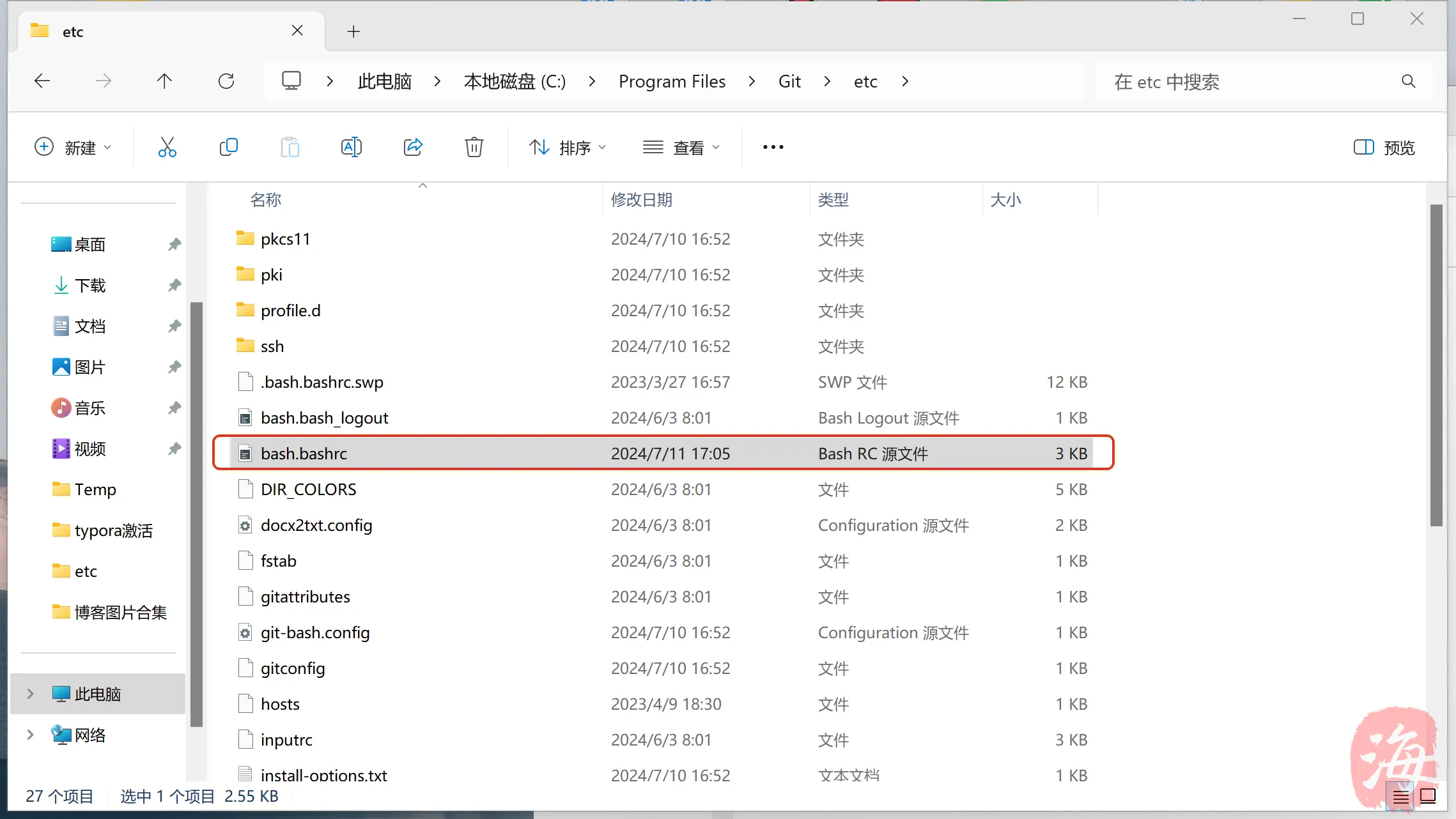
Task: Click the Share icon
Action: tap(413, 148)
